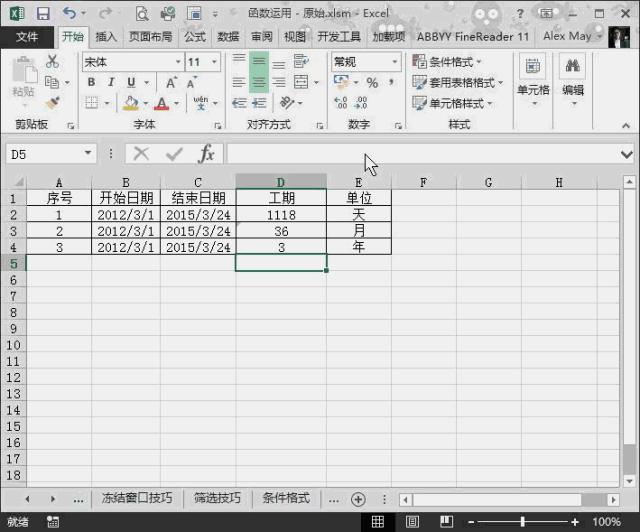The height and width of the screenshot is (532, 640).
Task: Toggle Italic formatting
Action: pos(111,82)
